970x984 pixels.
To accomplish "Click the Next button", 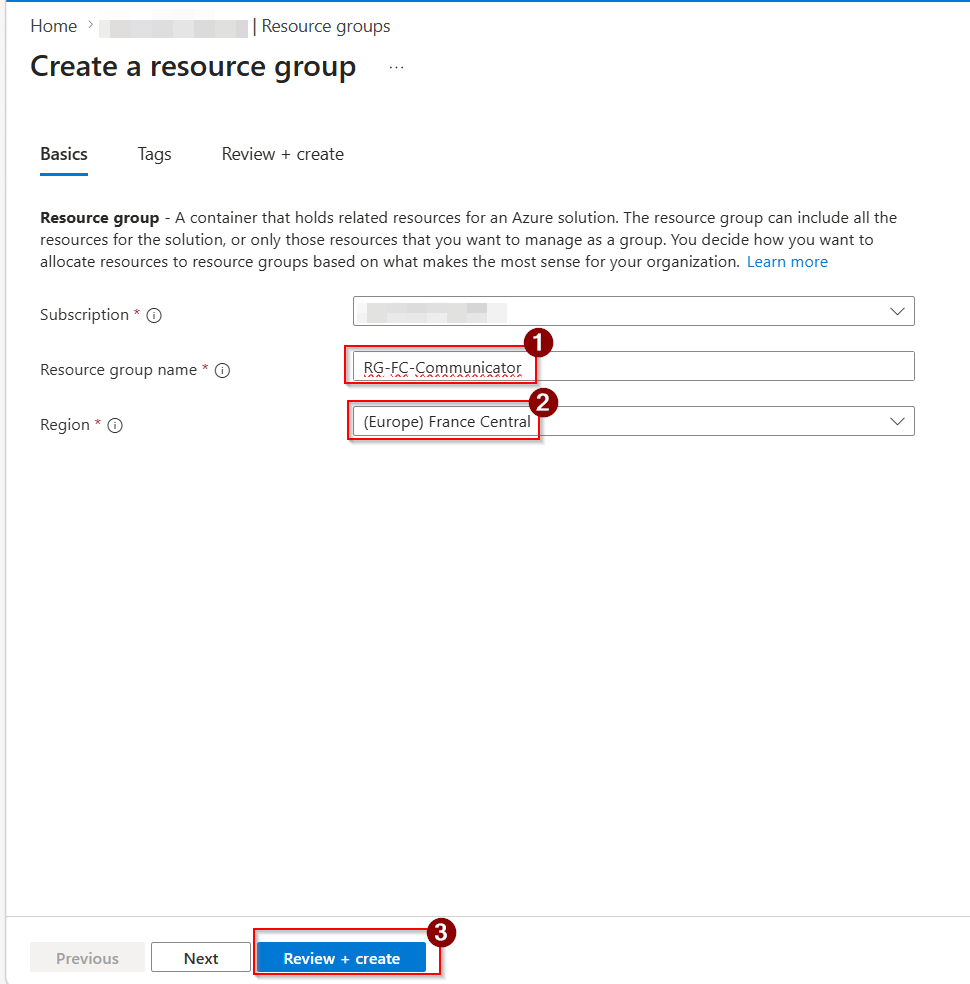I will coord(200,958).
